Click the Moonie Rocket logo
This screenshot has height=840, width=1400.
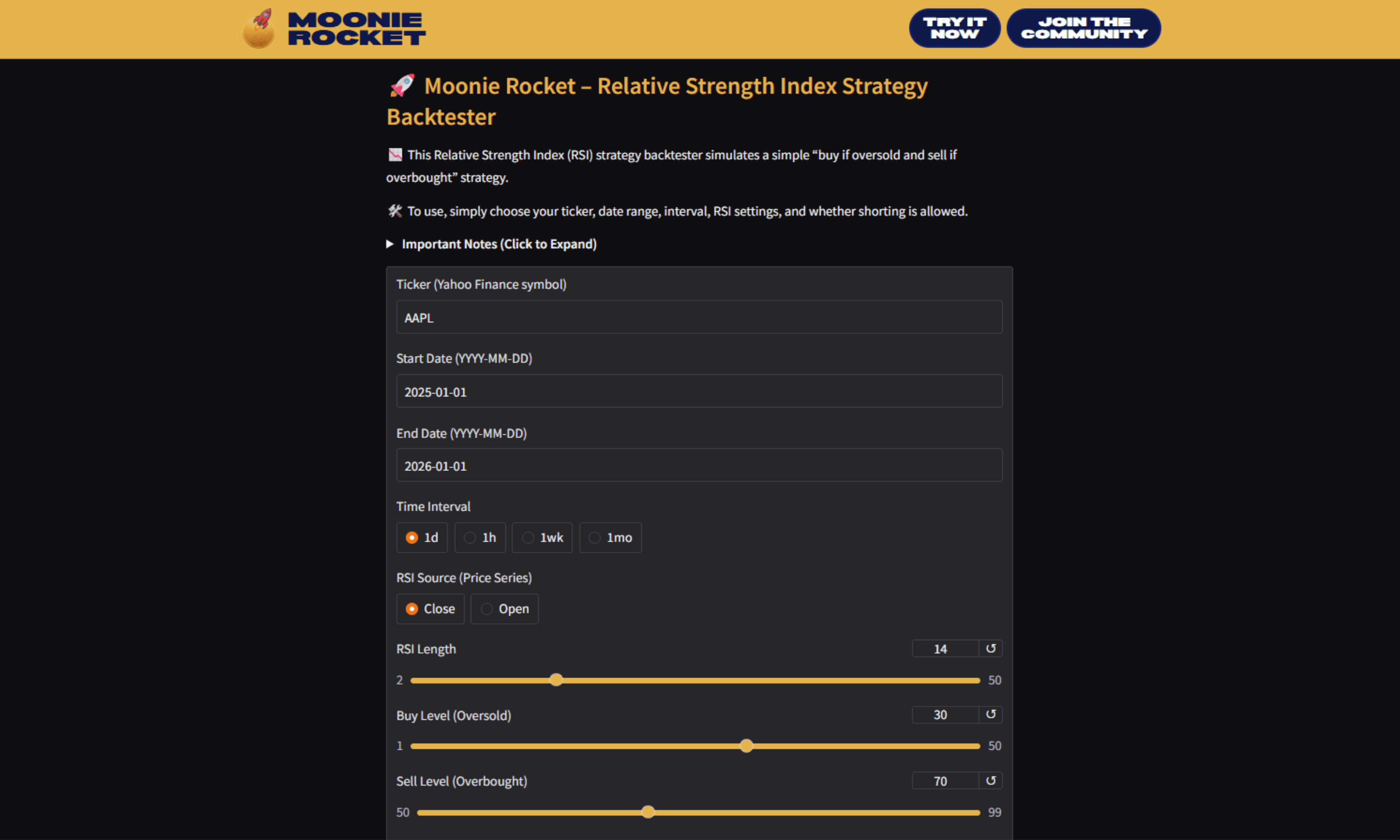click(x=333, y=28)
